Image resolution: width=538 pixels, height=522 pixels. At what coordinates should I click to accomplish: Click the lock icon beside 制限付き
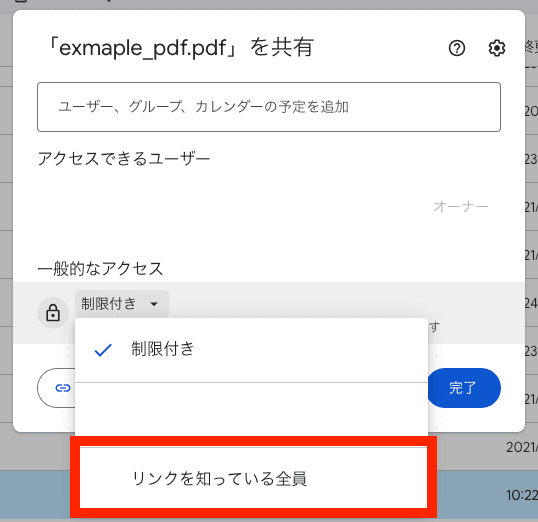[53, 313]
